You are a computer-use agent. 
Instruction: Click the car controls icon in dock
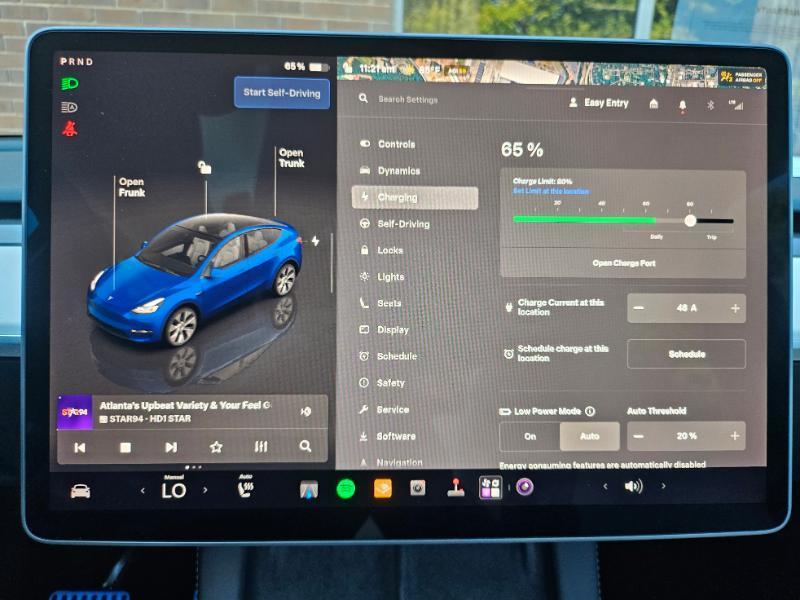pos(80,491)
